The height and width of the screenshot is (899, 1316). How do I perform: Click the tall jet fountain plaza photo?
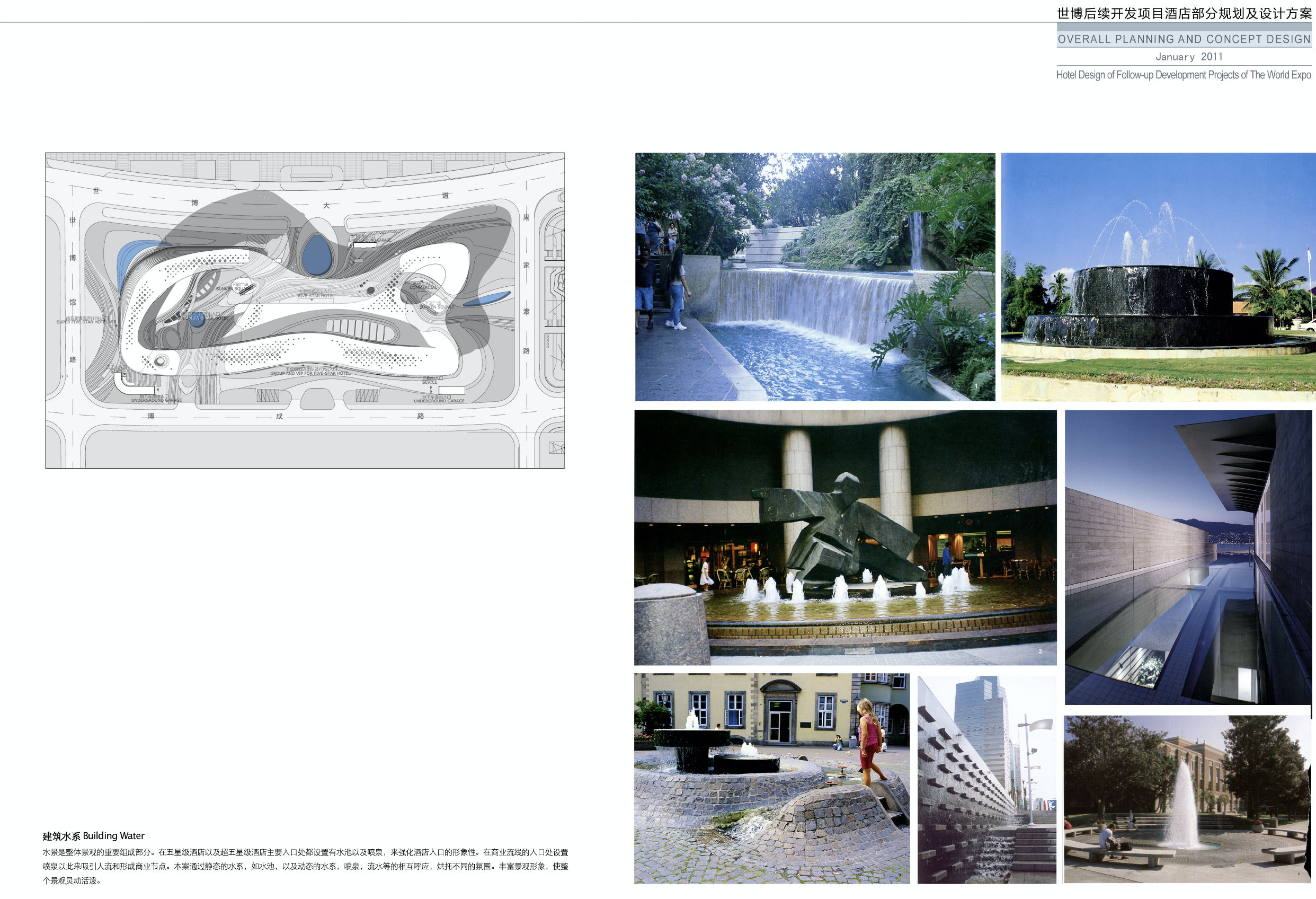(1187, 799)
